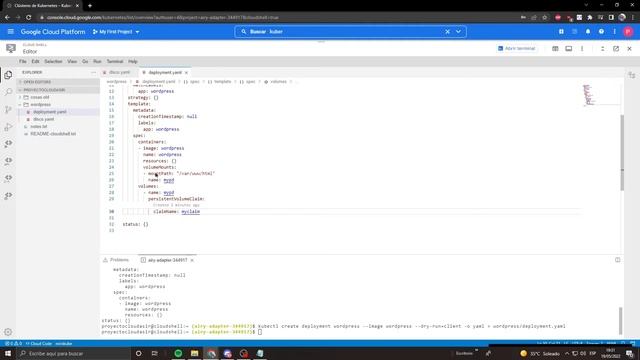Open the File menu
The width and height of the screenshot is (640, 360).
[22, 61]
